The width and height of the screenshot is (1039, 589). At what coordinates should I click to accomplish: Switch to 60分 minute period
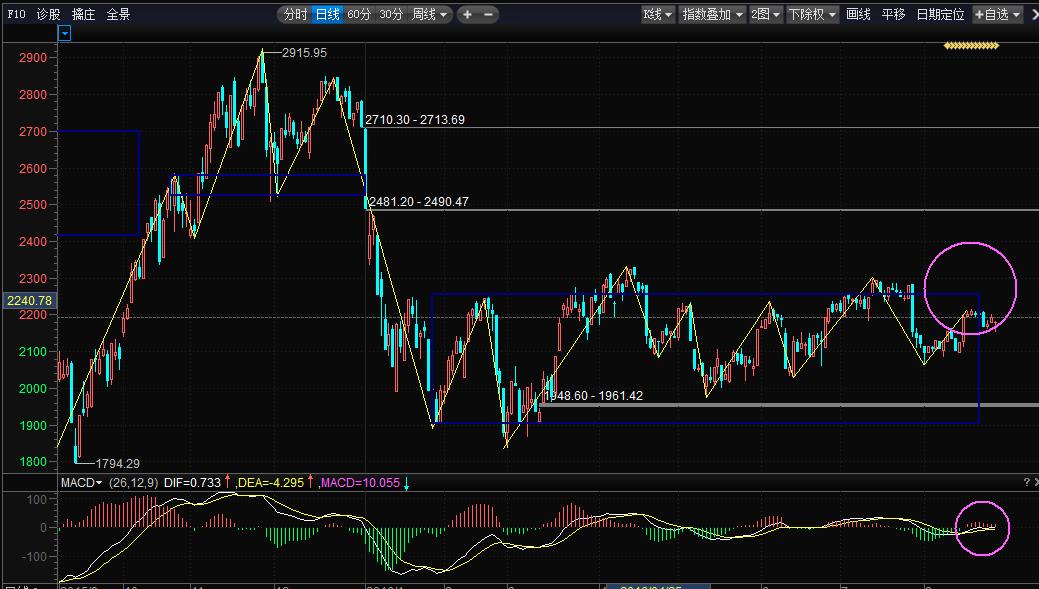(359, 14)
